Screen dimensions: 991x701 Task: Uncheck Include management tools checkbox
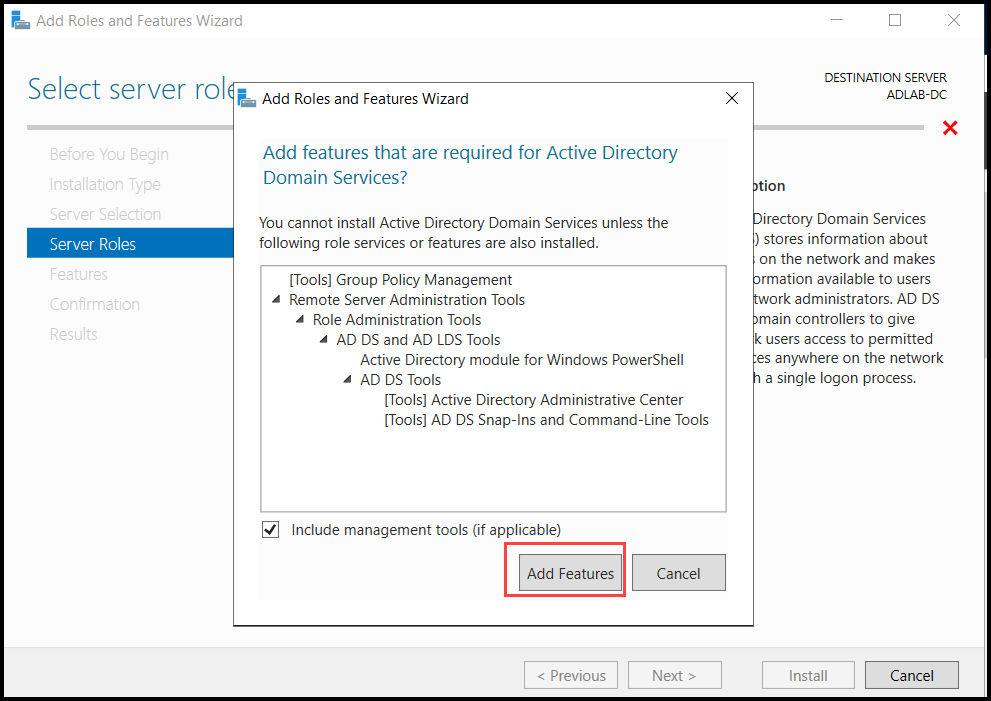(271, 529)
